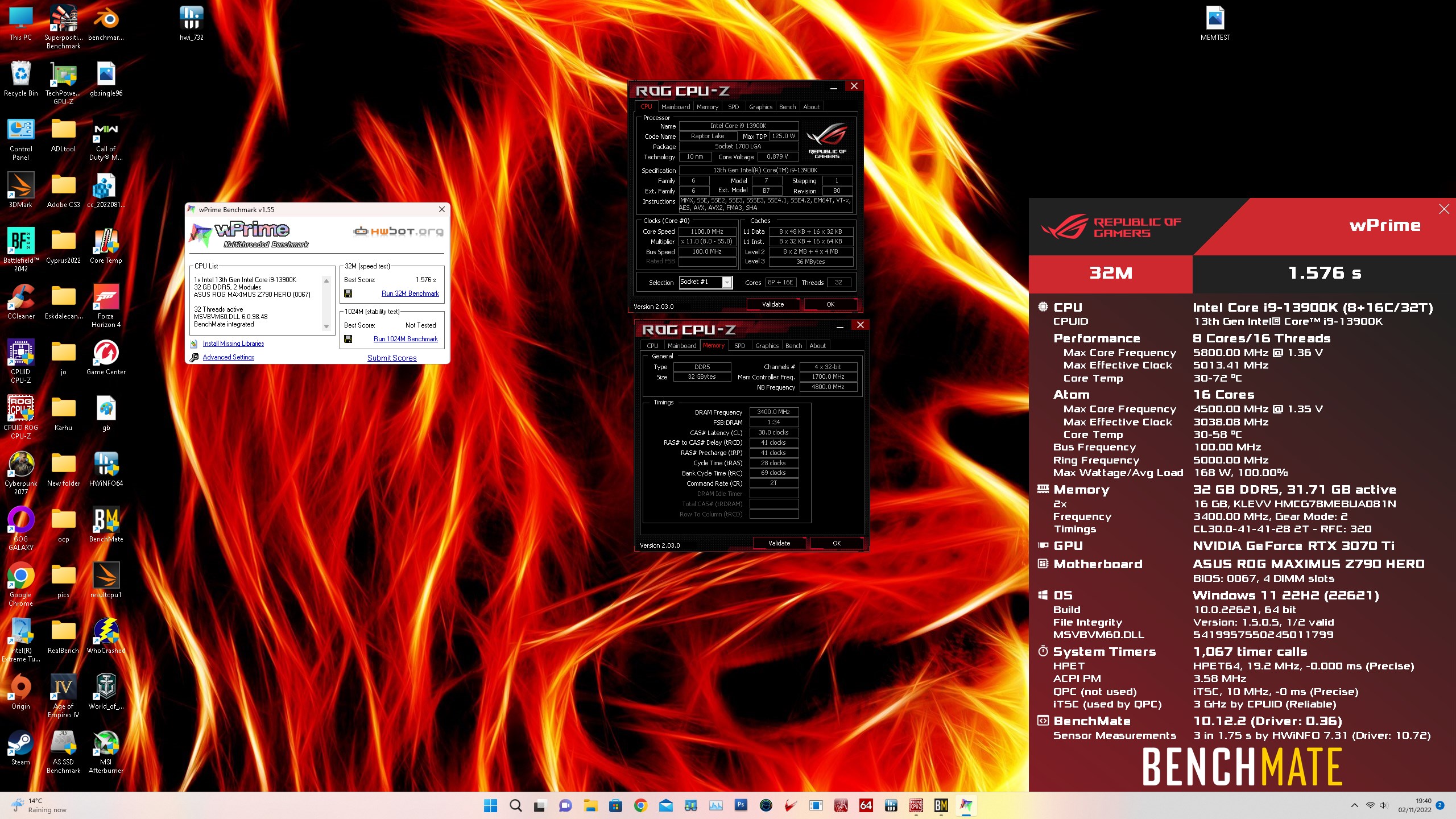Select CPUID CPU-Z desktop icon
This screenshot has height=819, width=1456.
pos(20,361)
